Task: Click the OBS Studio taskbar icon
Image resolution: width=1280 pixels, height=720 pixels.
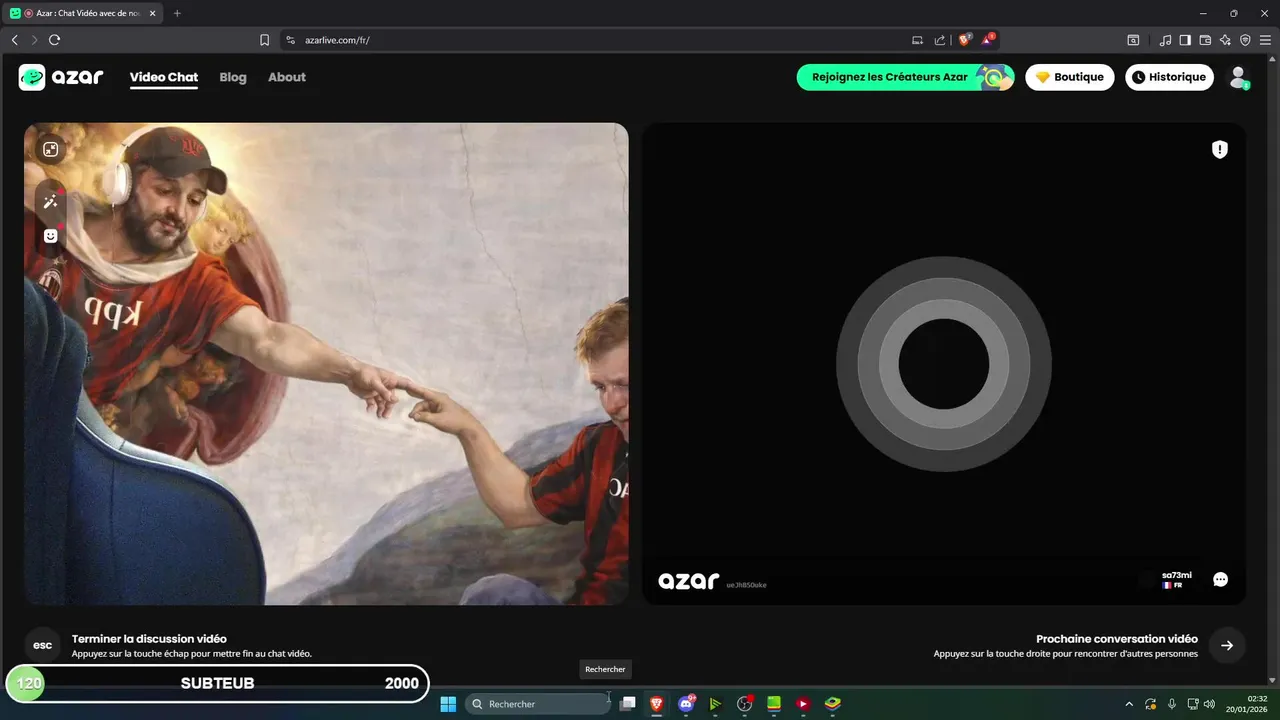Action: coord(744,704)
